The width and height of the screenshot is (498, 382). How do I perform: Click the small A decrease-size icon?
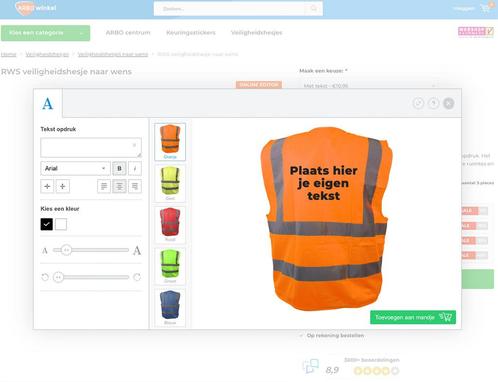[45, 250]
